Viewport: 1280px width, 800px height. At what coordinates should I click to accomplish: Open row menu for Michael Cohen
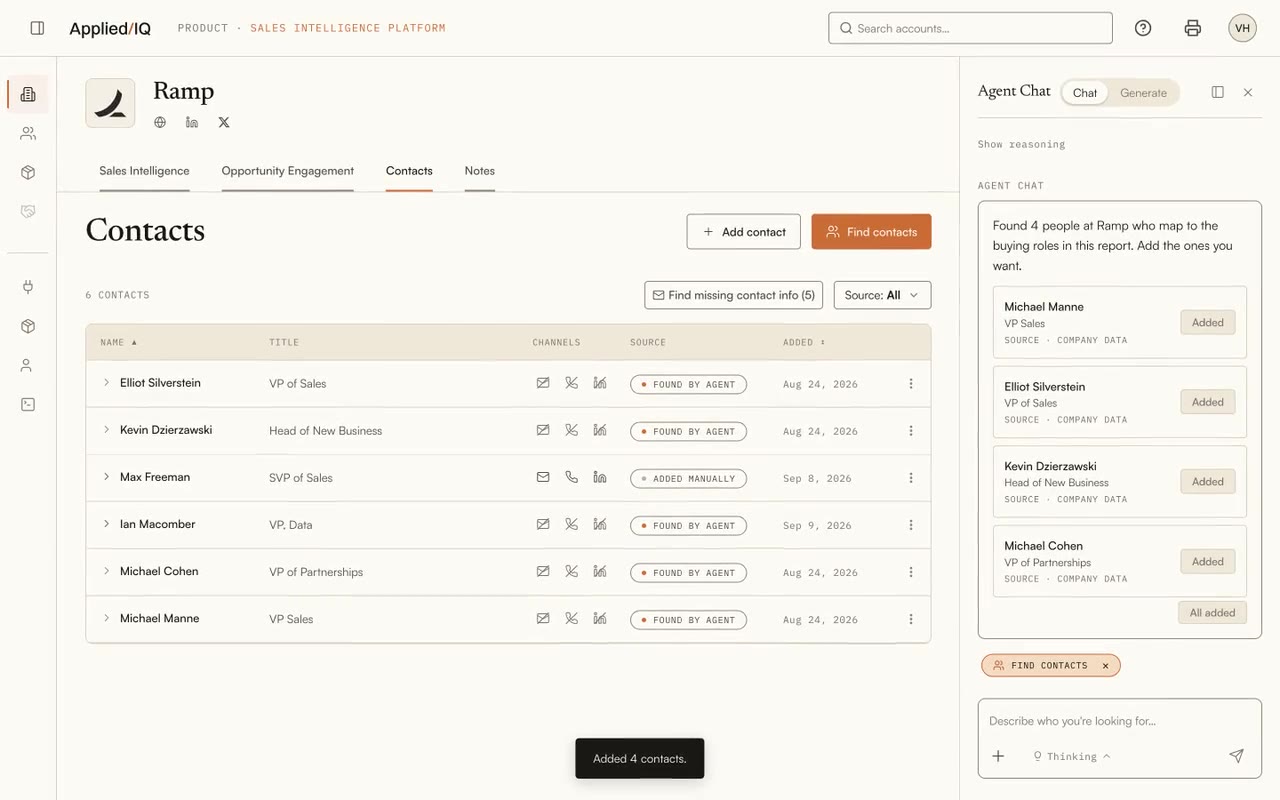(911, 572)
